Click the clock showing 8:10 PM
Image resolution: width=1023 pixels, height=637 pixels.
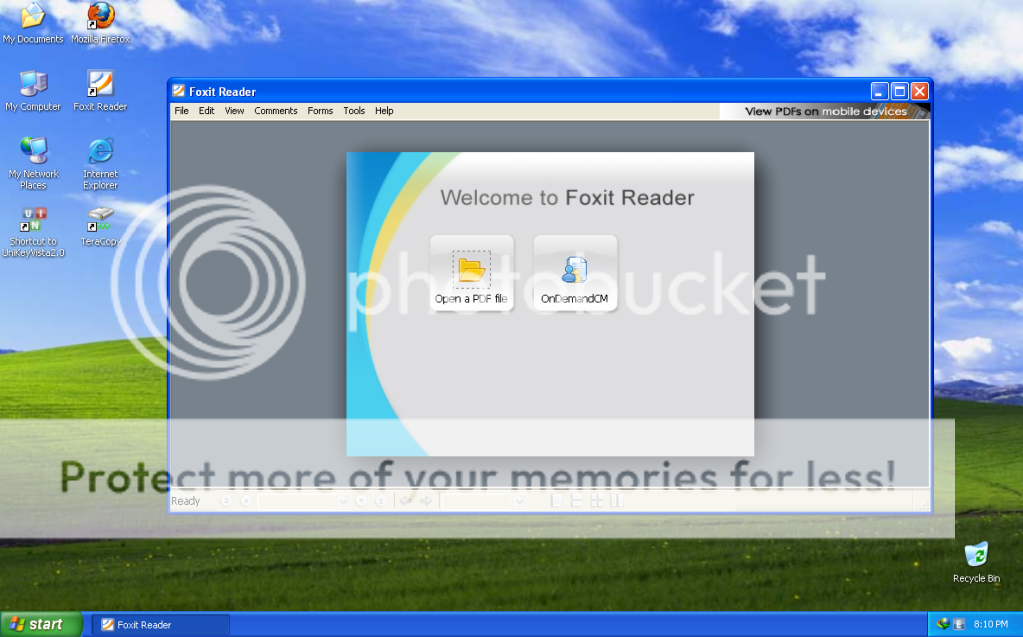pos(990,625)
